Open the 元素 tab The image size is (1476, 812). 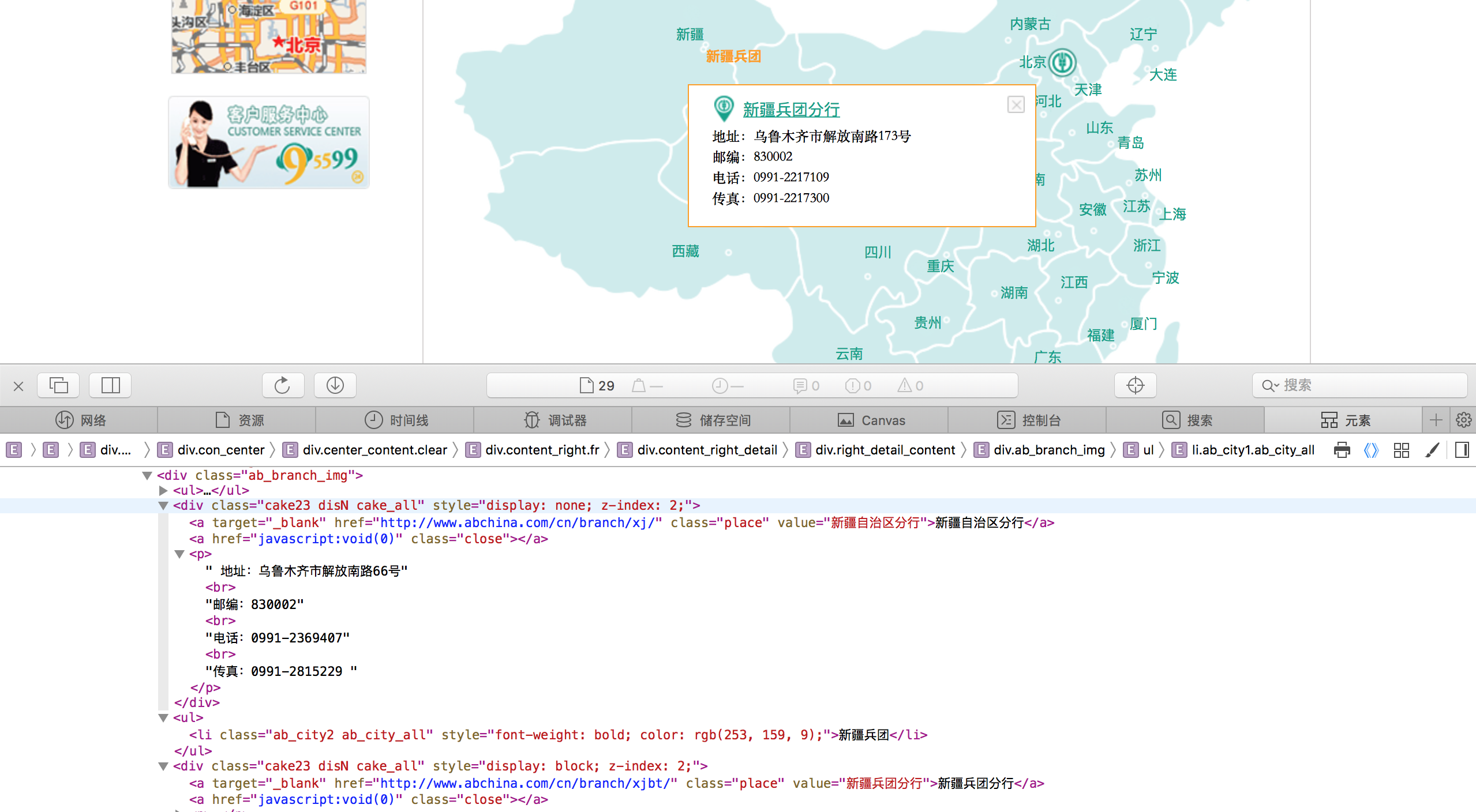[x=1344, y=420]
